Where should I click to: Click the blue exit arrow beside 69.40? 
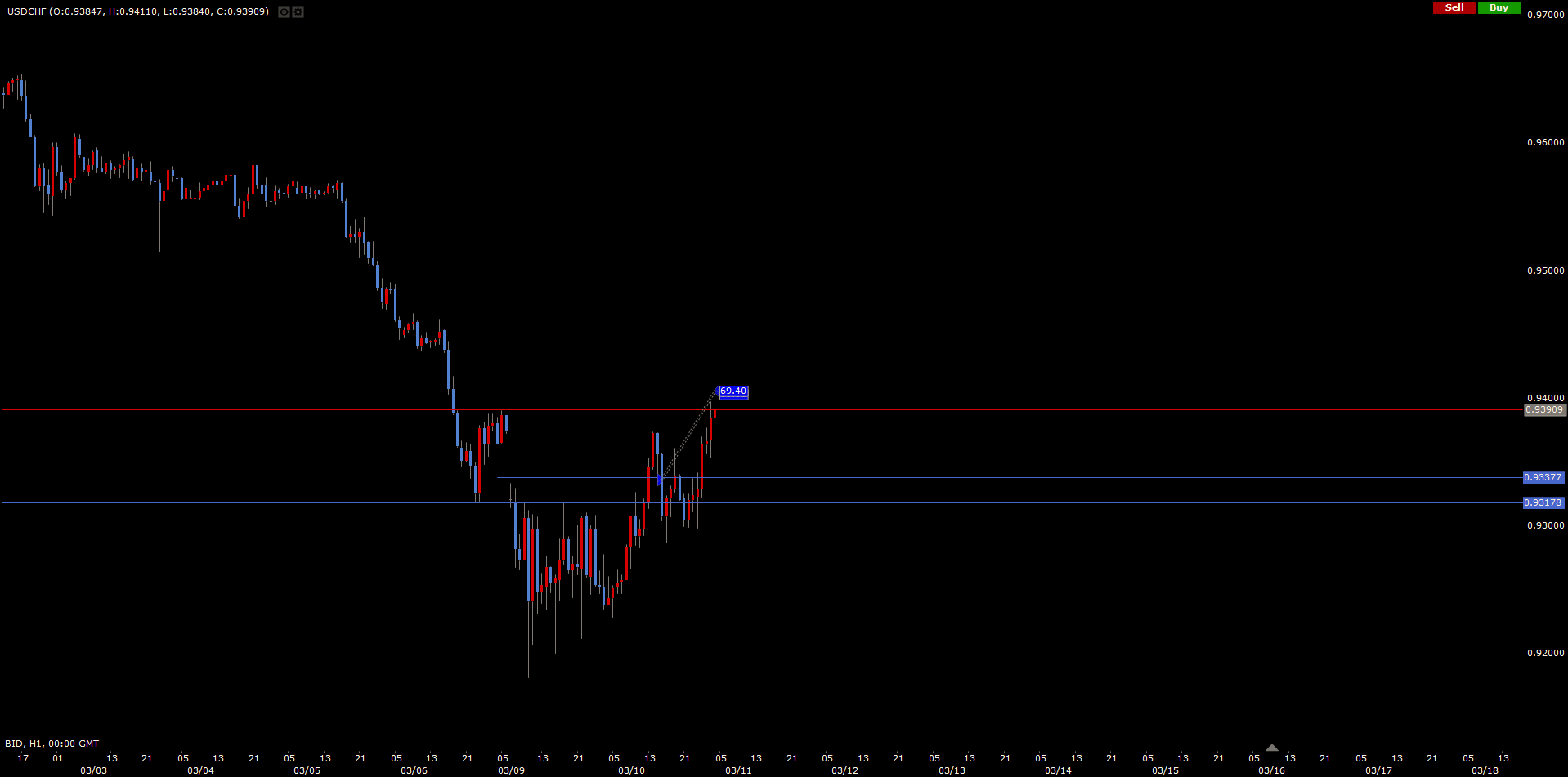coord(716,389)
